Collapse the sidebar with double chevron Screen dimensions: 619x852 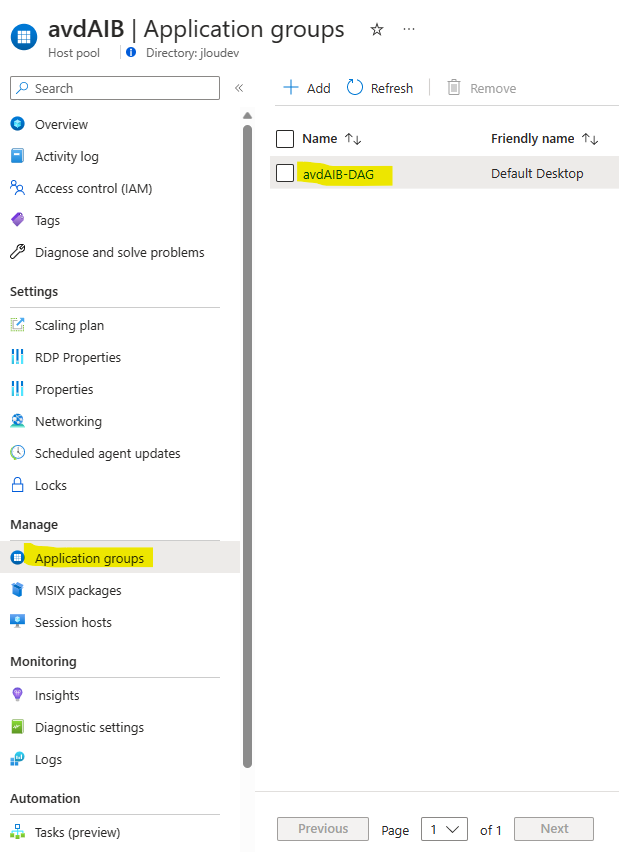239,88
